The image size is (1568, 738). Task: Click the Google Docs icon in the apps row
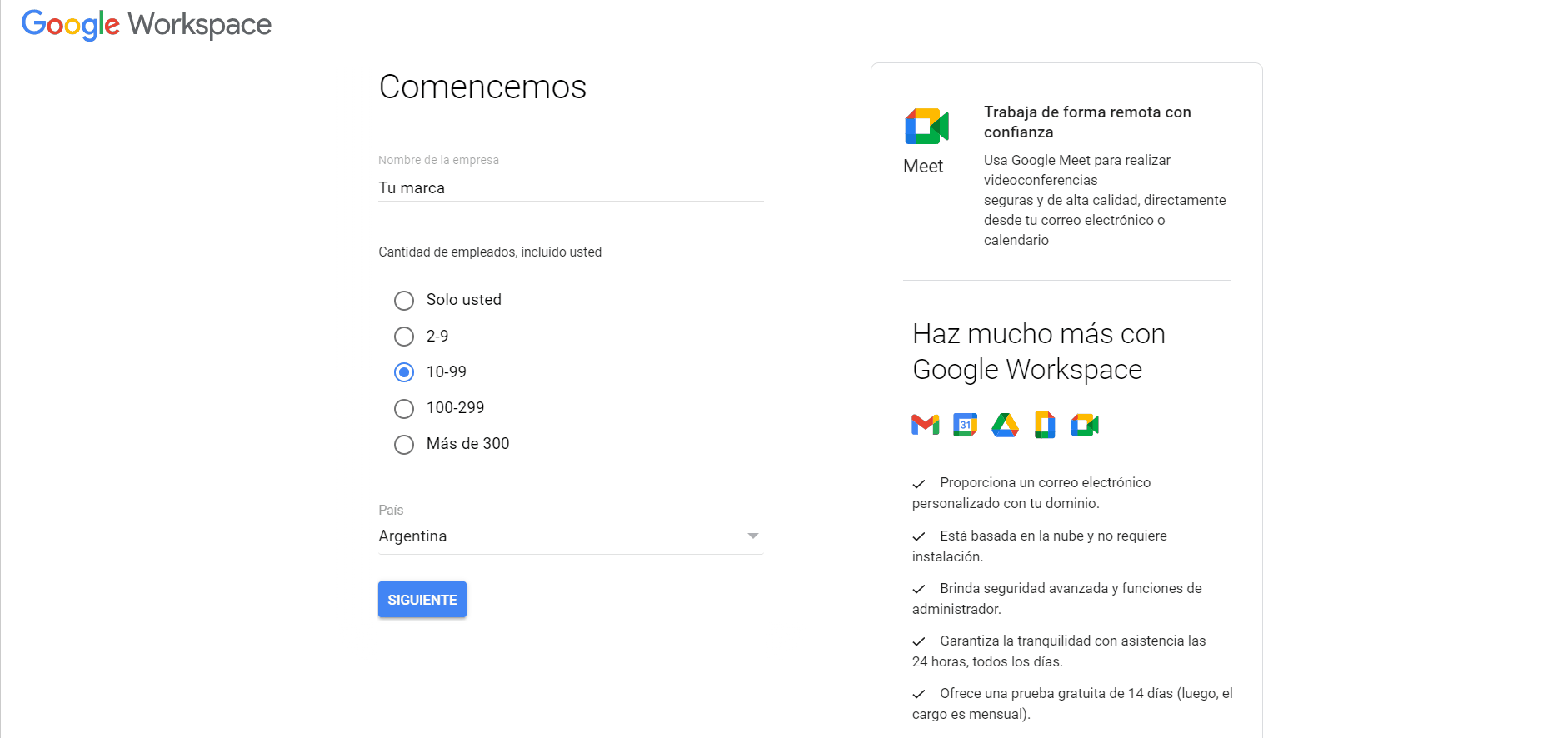(1045, 425)
